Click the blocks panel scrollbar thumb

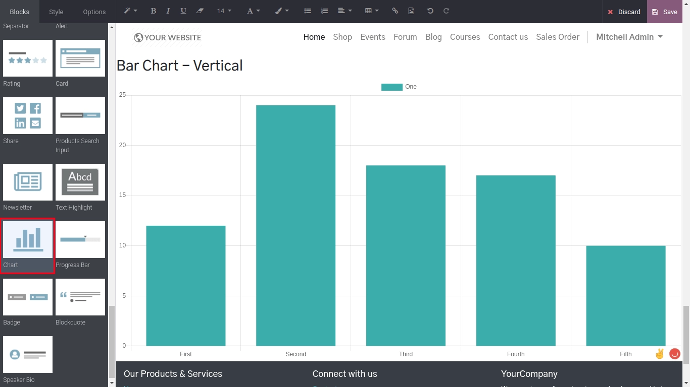click(112, 343)
